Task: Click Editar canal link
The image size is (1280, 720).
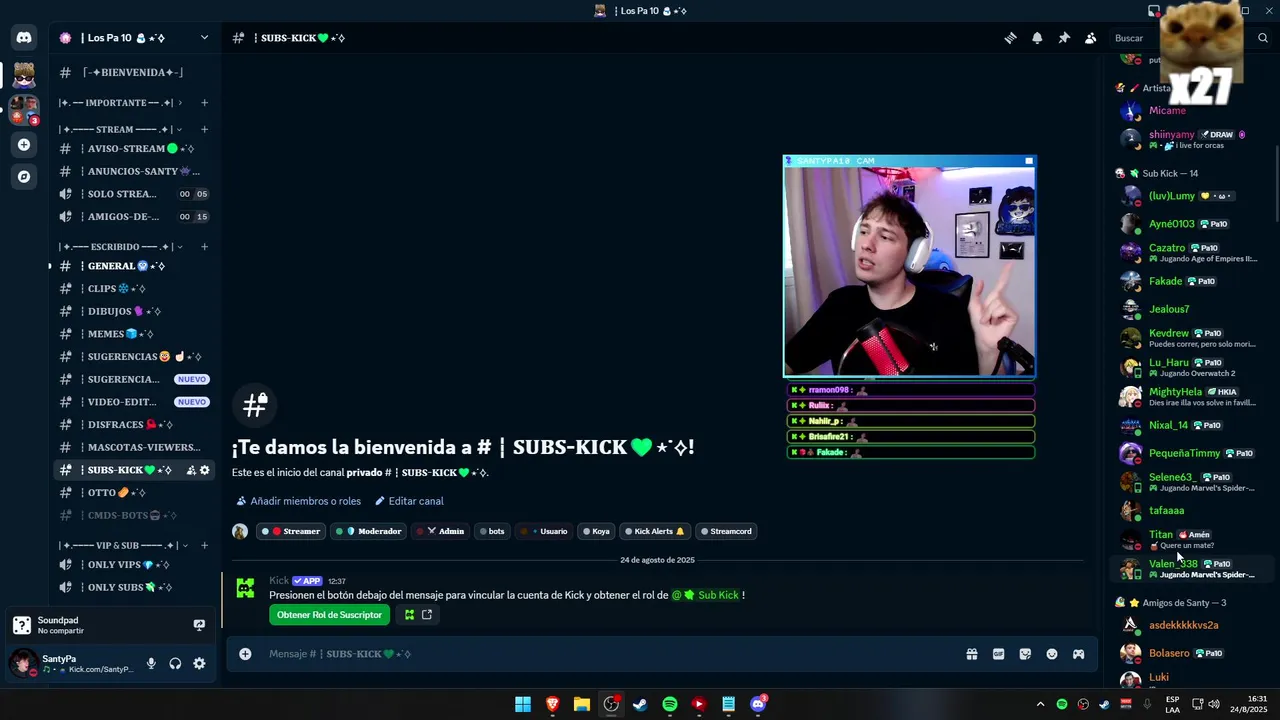Action: [409, 501]
